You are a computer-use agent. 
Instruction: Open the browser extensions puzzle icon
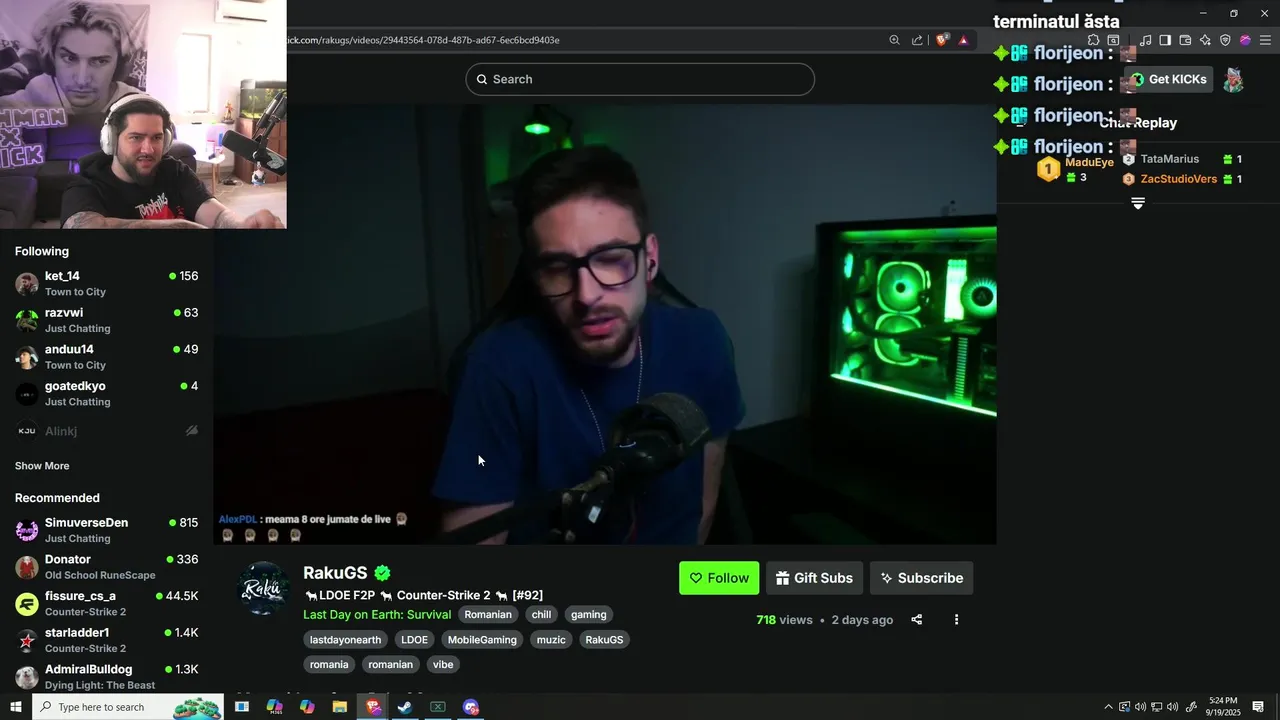[x=1093, y=40]
